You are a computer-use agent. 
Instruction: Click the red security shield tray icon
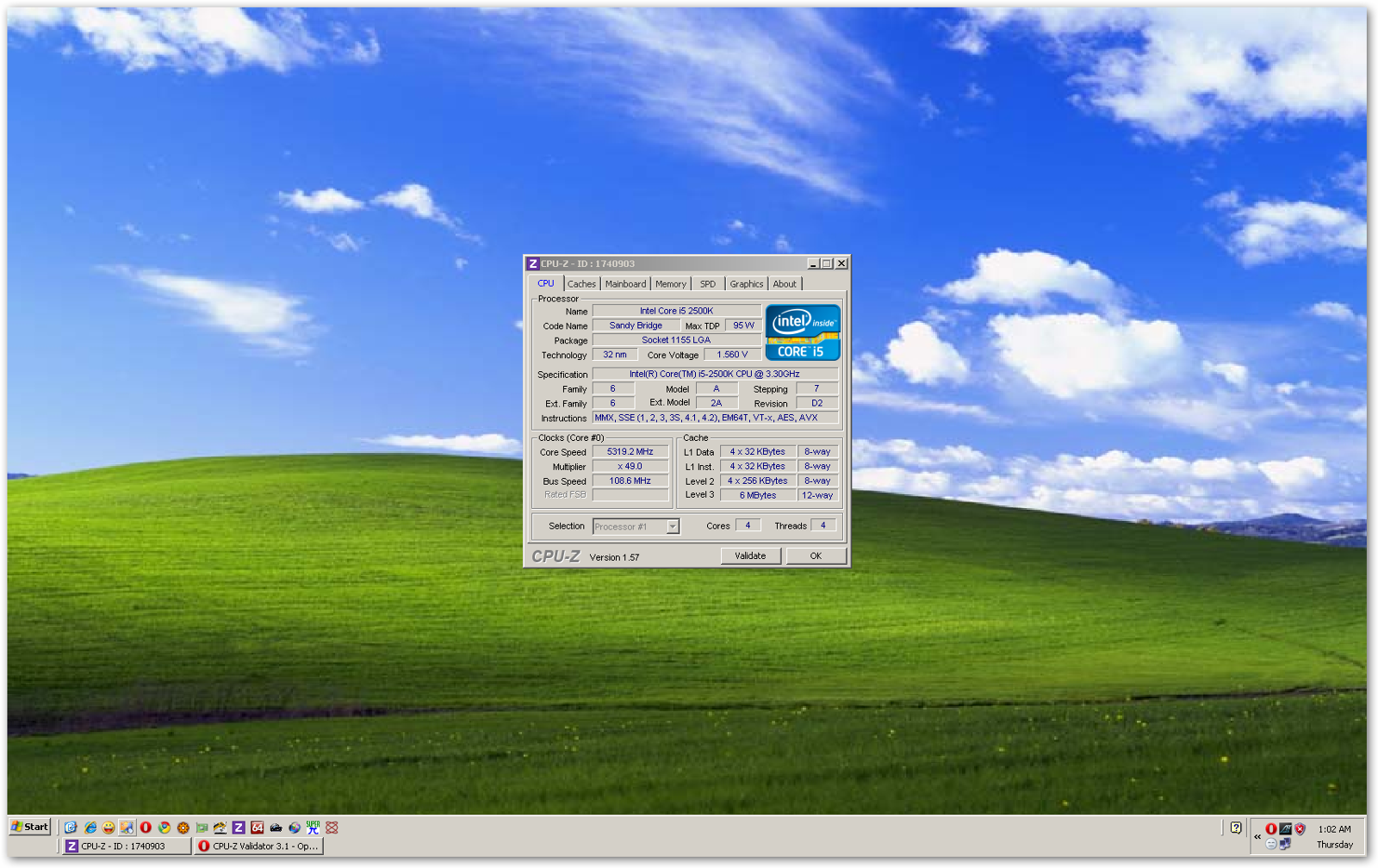point(1300,829)
